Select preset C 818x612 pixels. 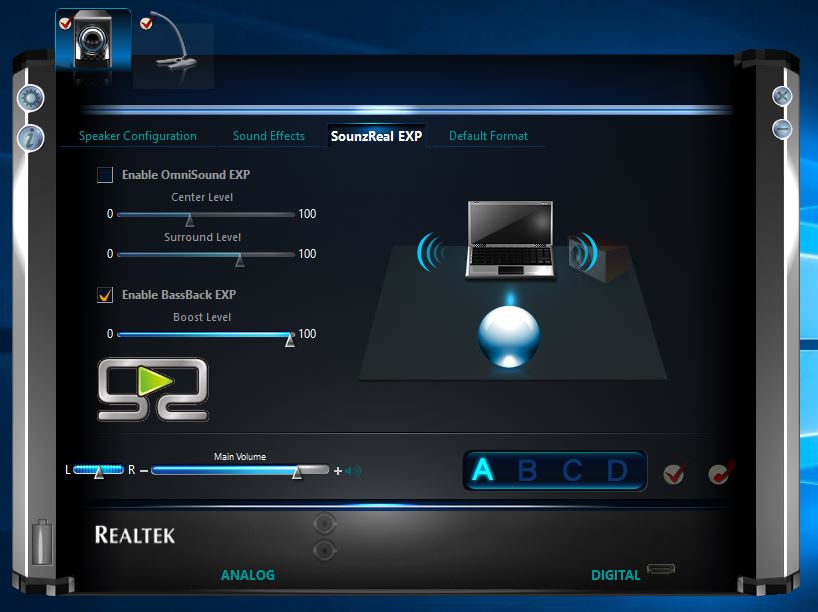(572, 471)
